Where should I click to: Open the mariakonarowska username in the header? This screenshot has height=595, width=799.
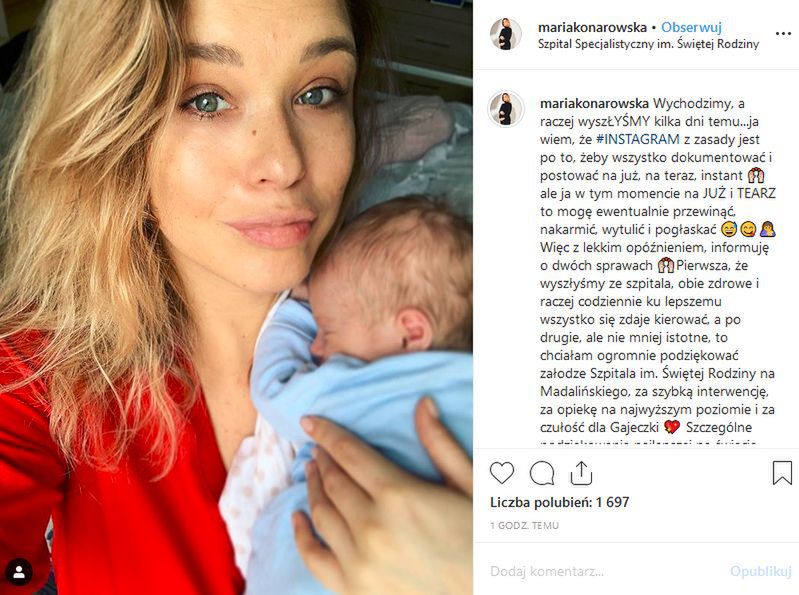[x=593, y=28]
